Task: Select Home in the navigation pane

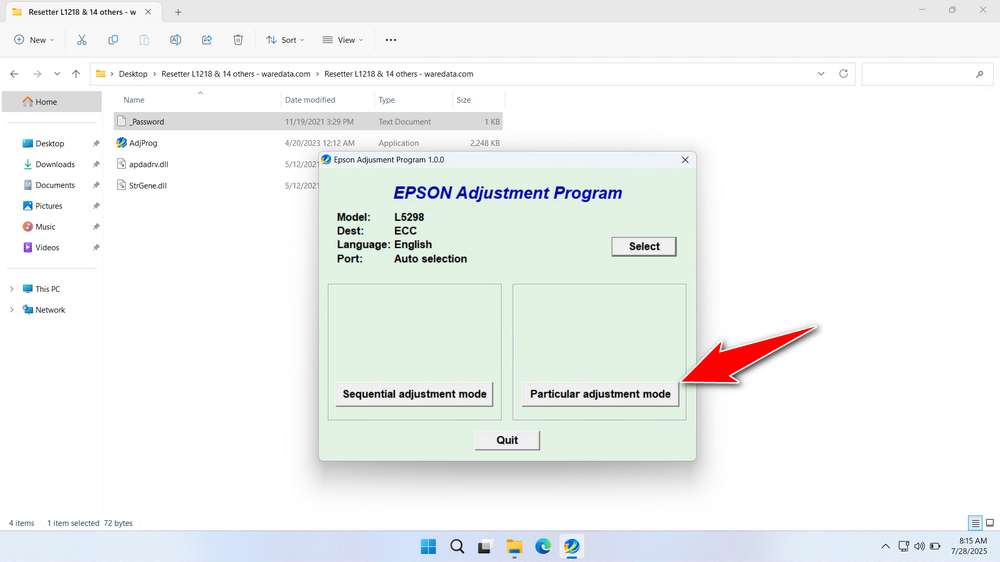Action: (52, 101)
